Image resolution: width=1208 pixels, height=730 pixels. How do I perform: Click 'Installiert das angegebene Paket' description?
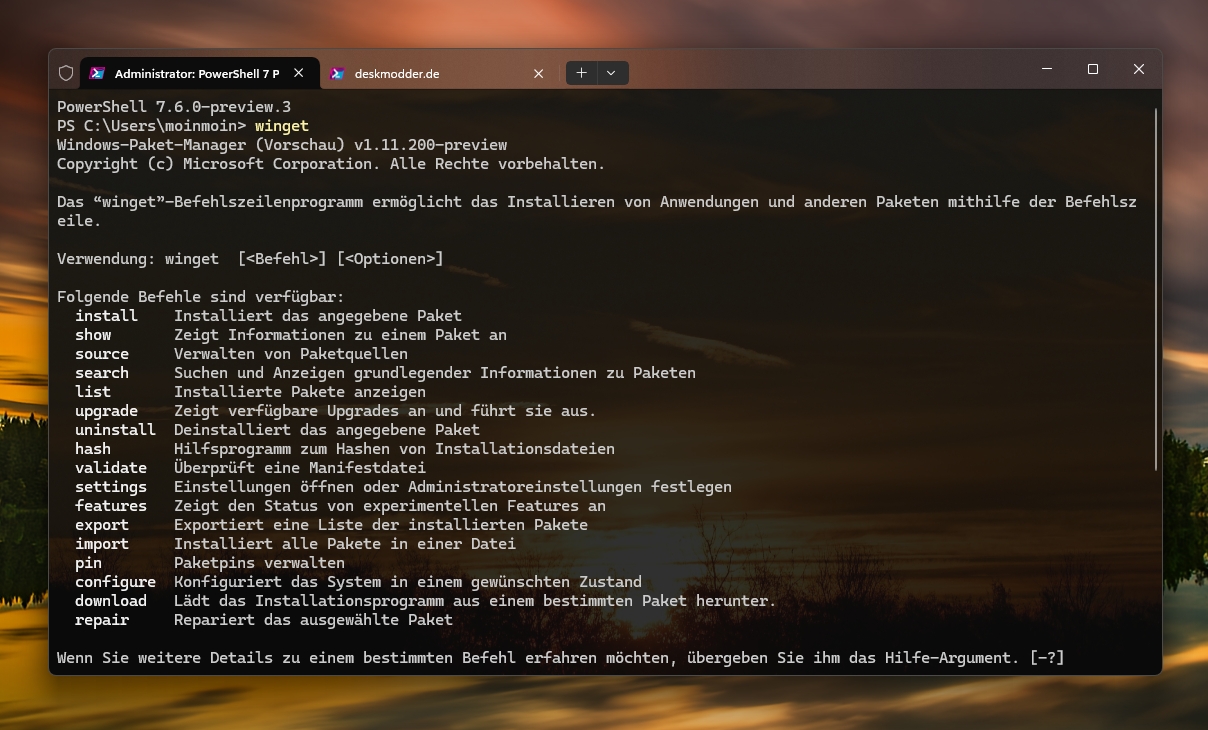pyautogui.click(x=318, y=316)
